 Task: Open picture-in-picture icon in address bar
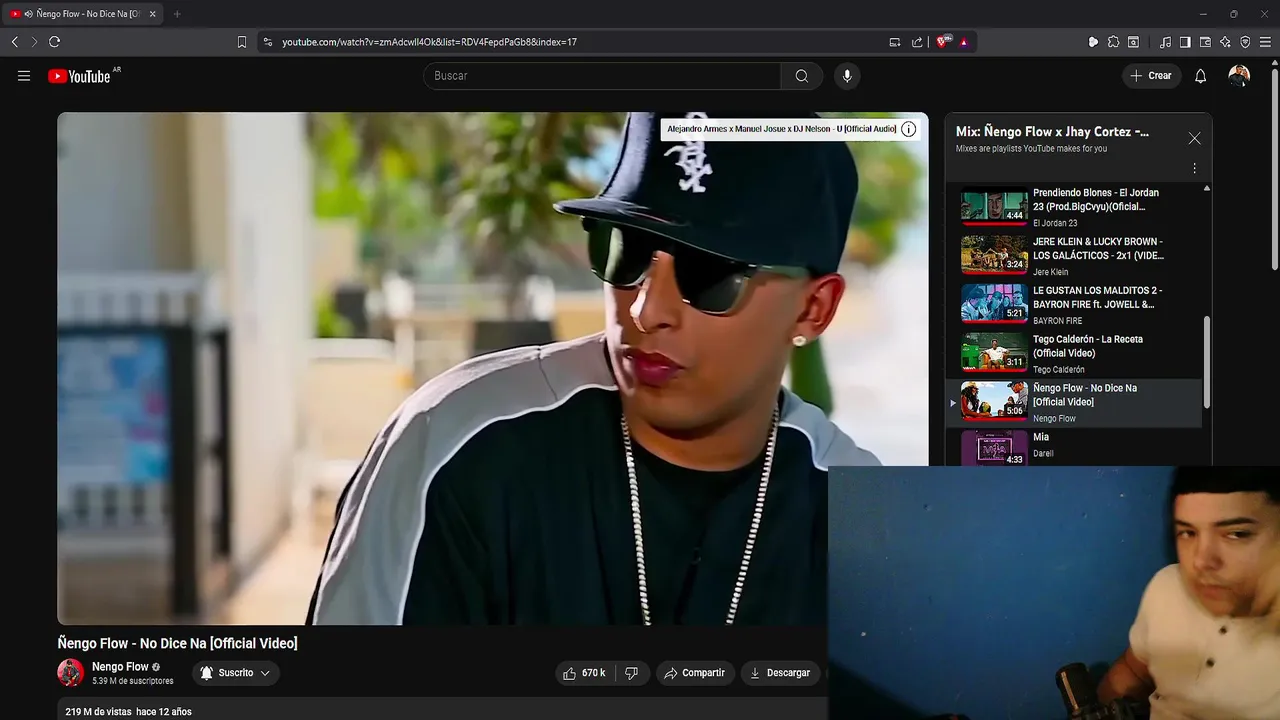click(x=895, y=42)
